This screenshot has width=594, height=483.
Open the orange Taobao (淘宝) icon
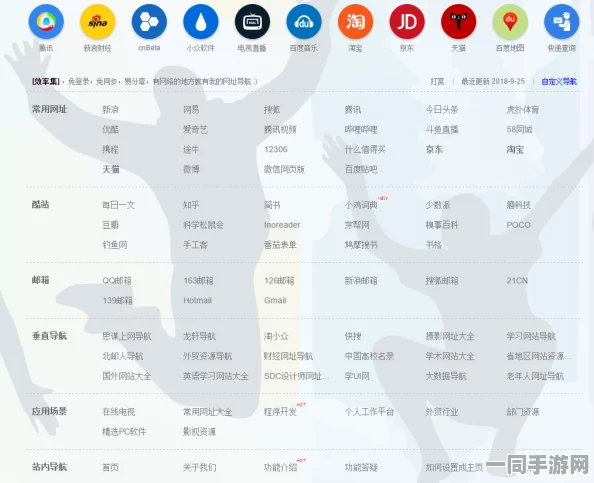click(x=355, y=22)
